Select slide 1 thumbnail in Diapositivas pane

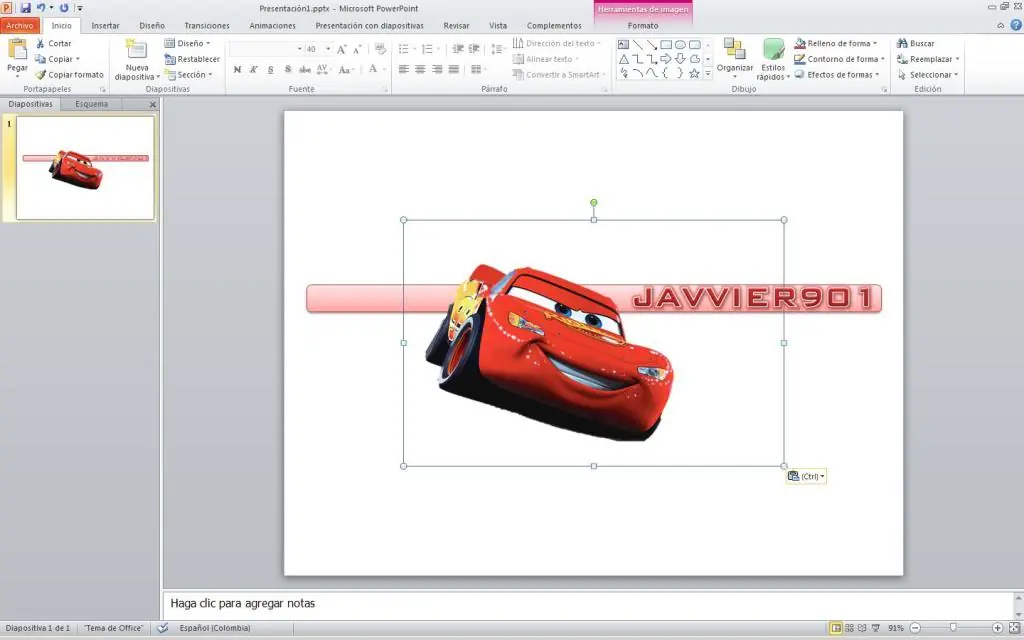point(85,168)
